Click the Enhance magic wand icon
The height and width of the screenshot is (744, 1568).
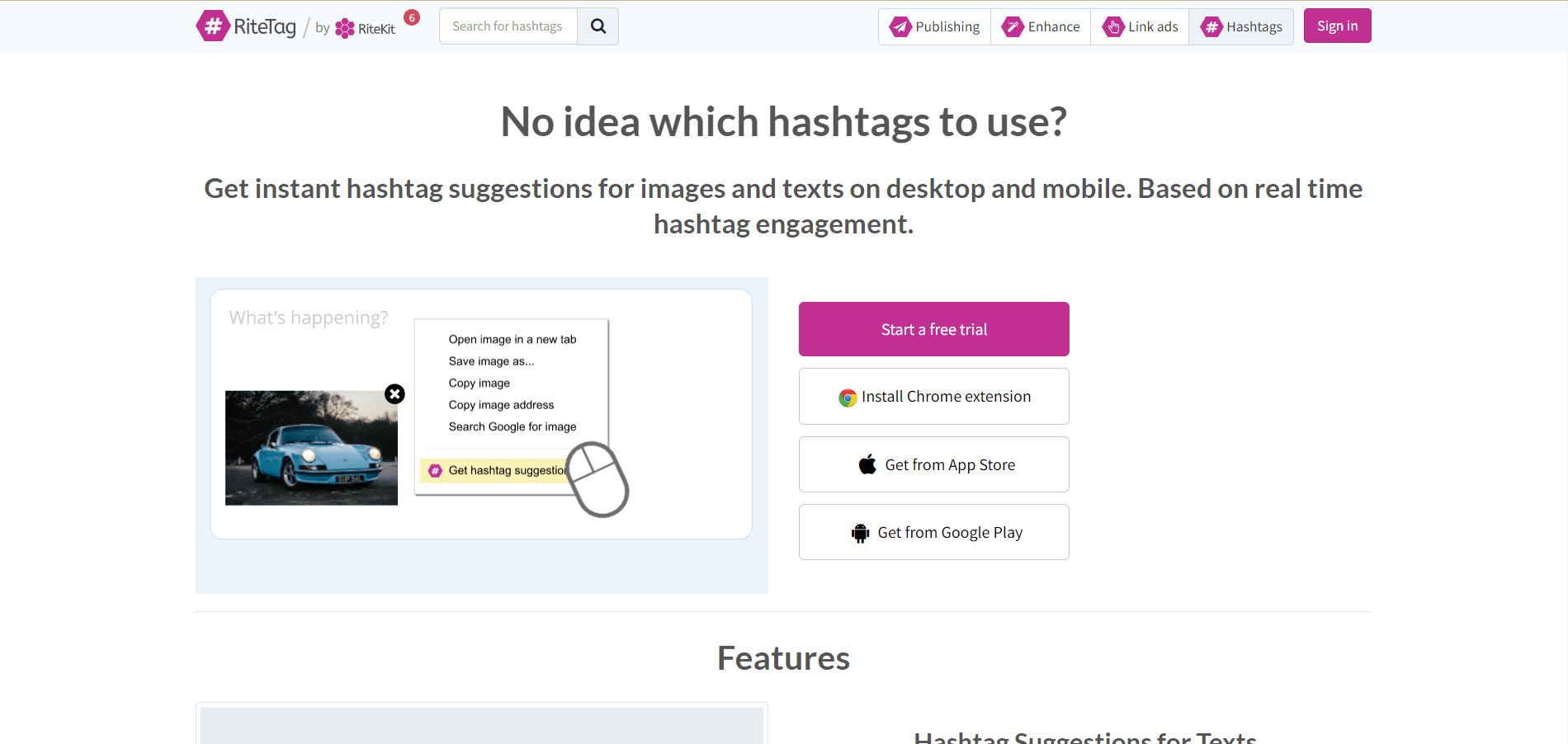(1013, 27)
